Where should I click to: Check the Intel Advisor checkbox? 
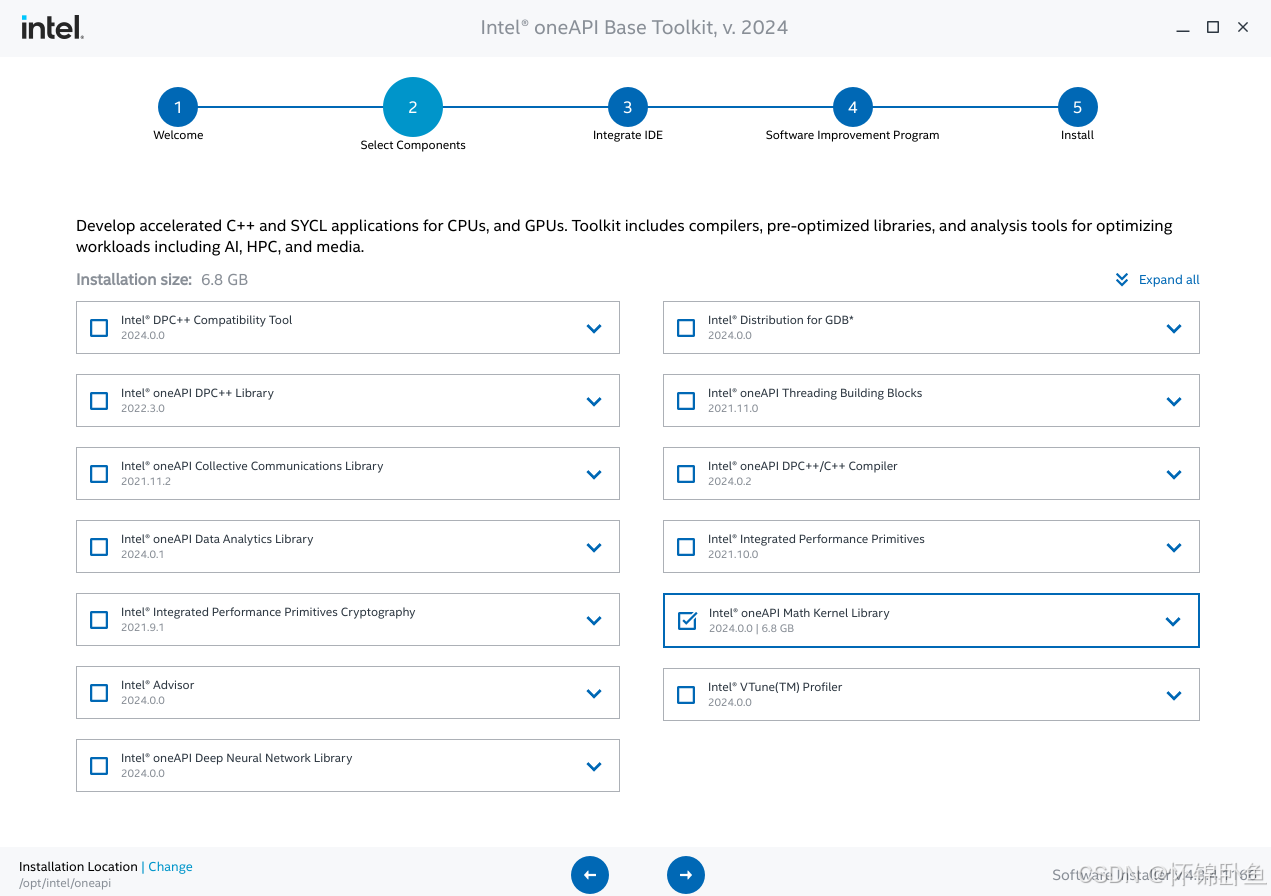pos(99,693)
